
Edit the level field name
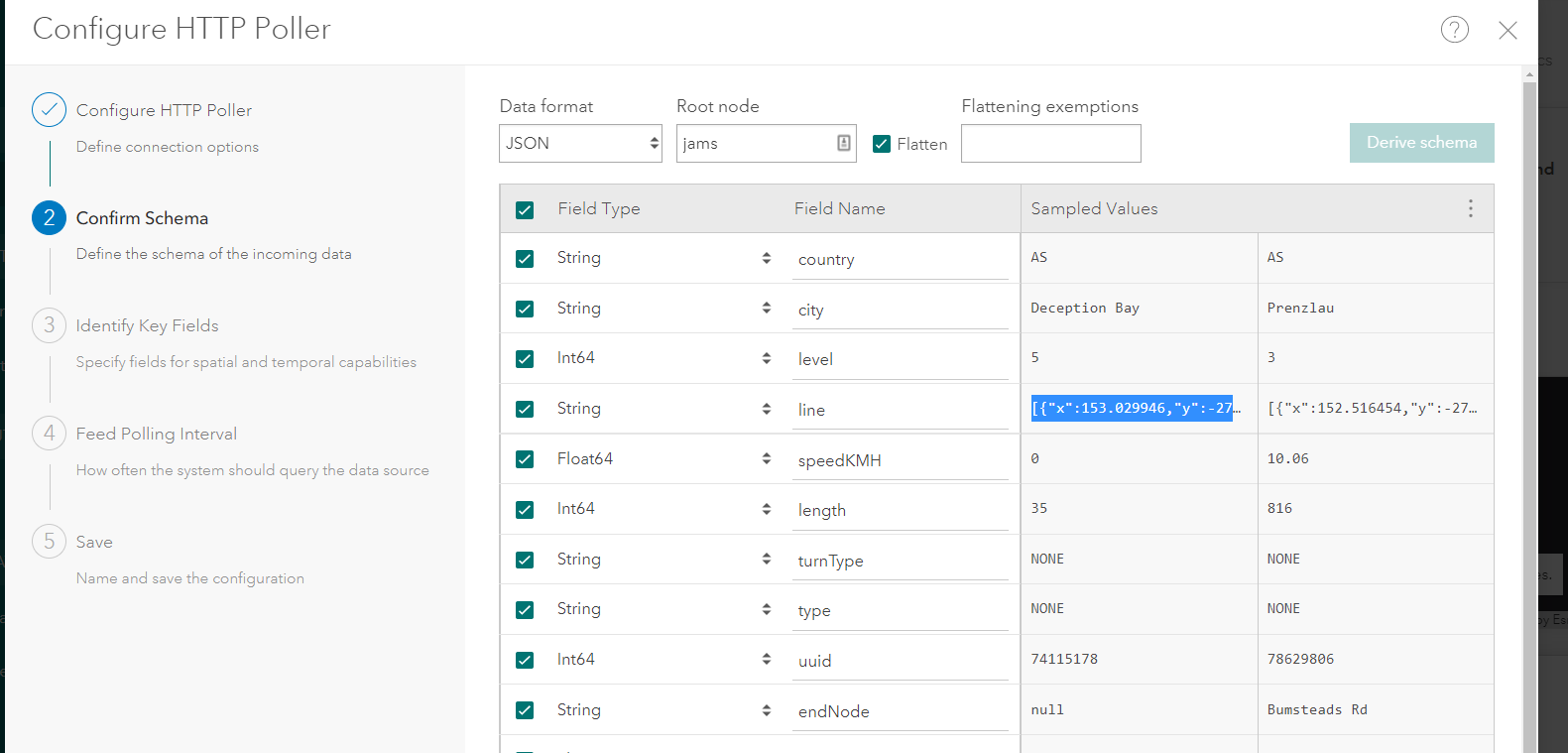pyautogui.click(x=901, y=360)
